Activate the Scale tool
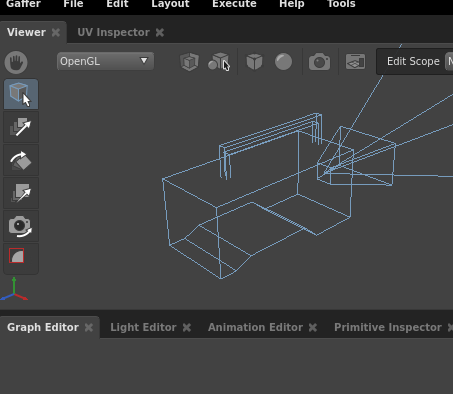453x394 pixels. click(x=21, y=193)
